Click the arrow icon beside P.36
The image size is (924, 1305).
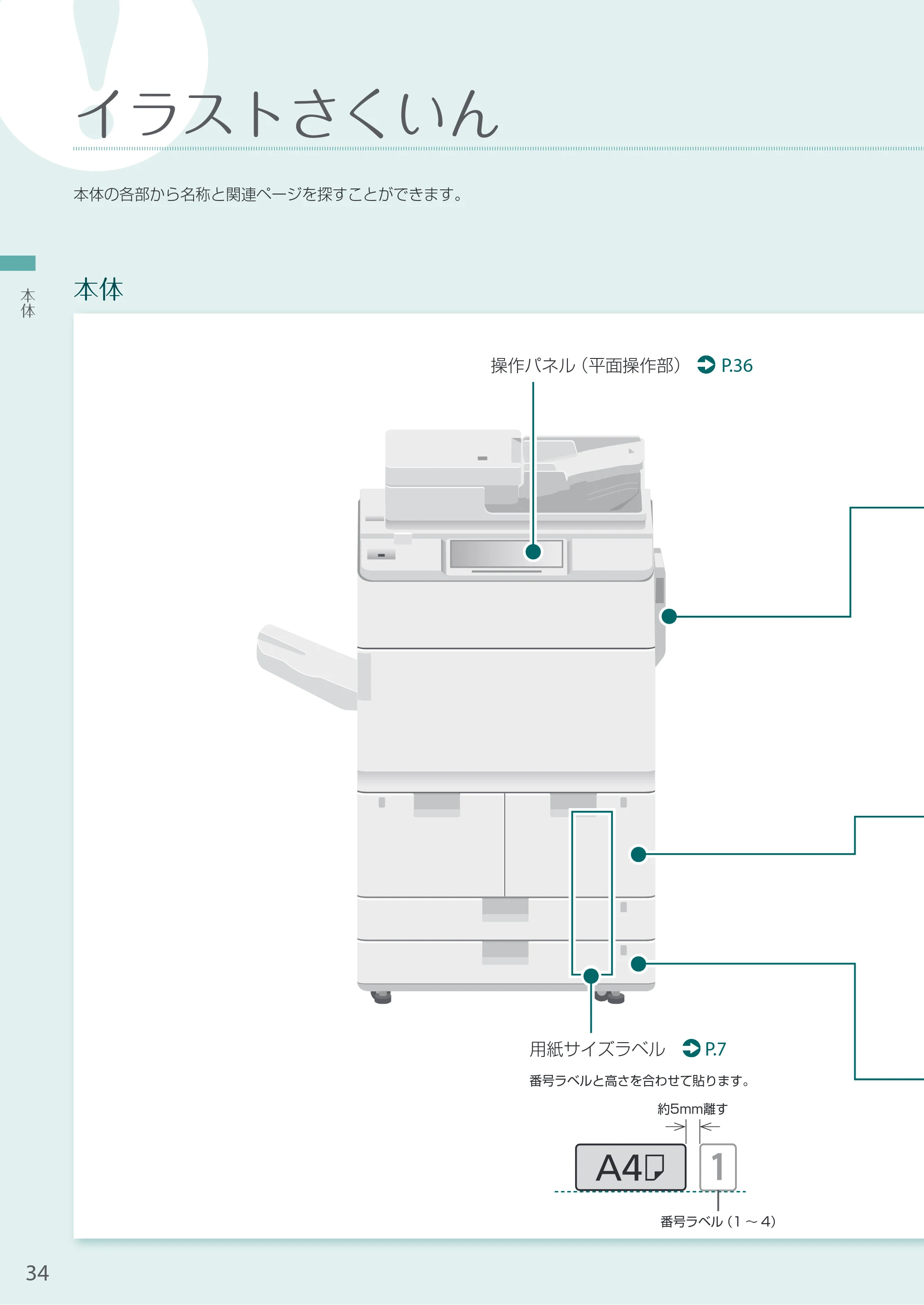706,364
